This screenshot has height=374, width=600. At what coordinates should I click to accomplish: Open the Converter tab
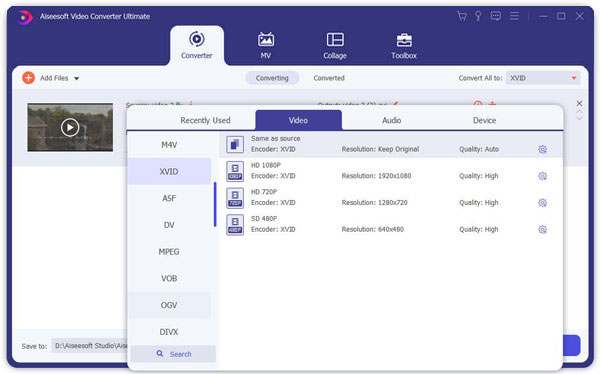coord(197,45)
